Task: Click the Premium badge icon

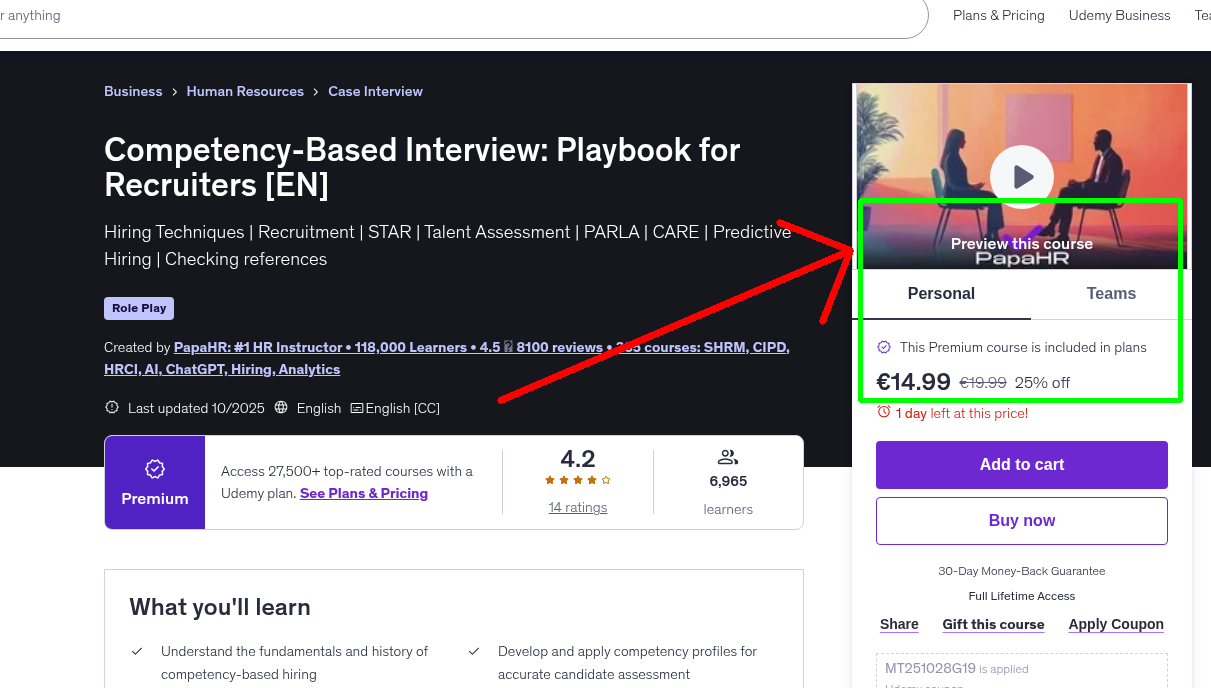Action: tap(154, 467)
